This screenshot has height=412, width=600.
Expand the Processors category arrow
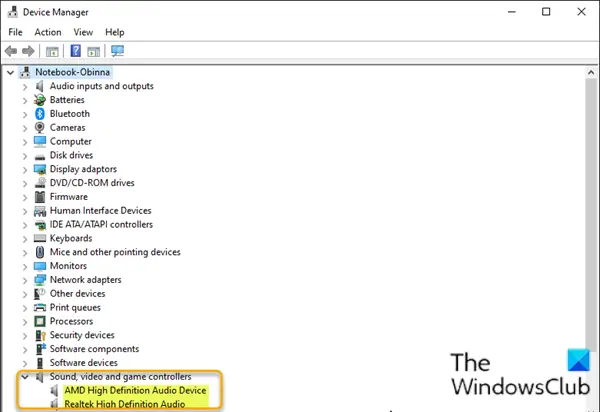coord(25,322)
